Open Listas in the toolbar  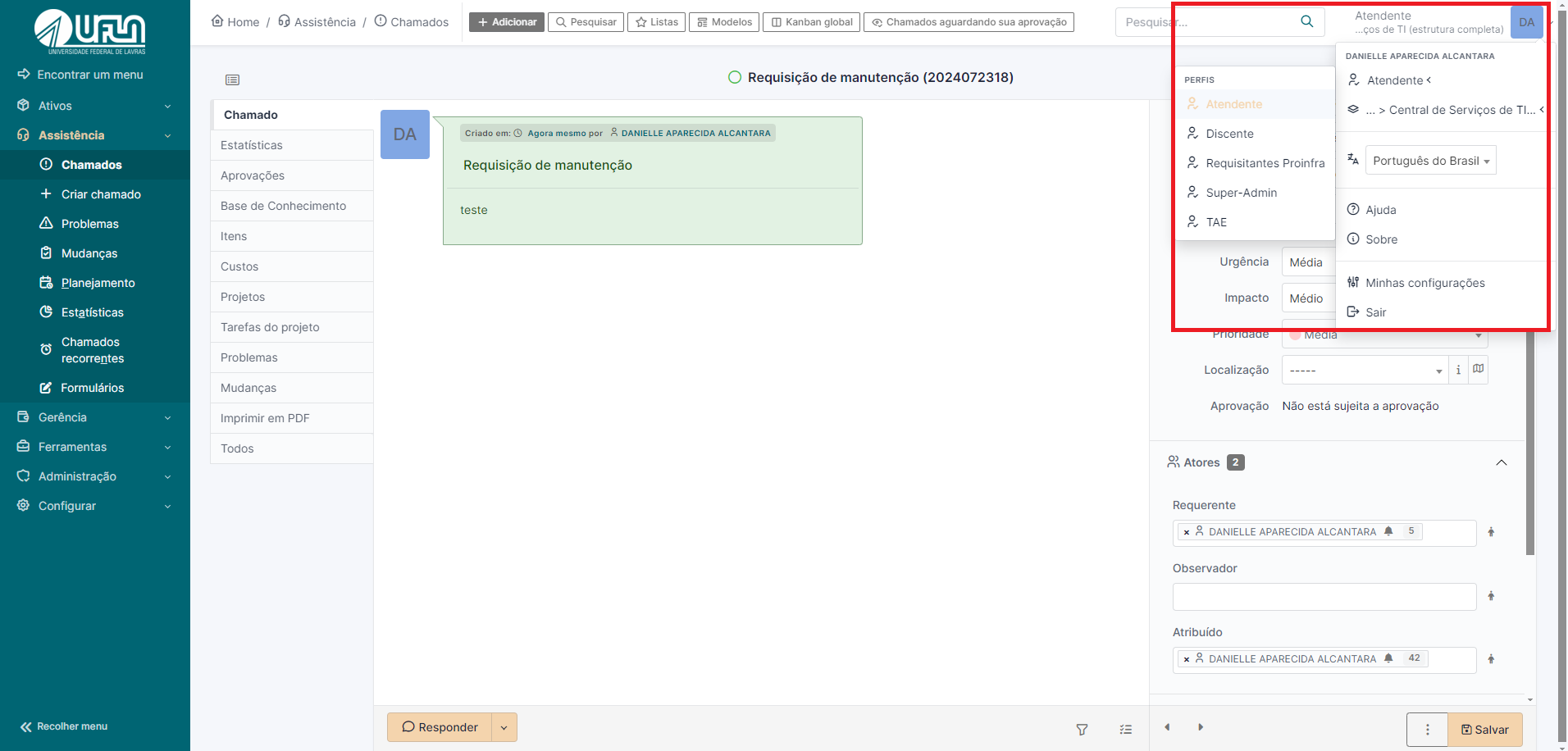657,22
